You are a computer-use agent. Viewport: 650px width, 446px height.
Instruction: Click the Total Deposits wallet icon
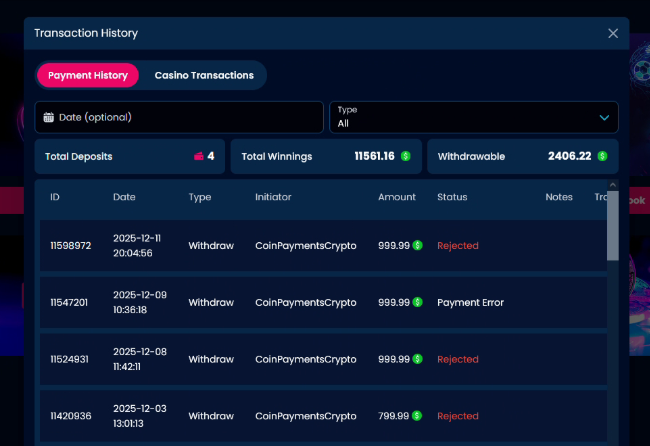[x=199, y=156]
